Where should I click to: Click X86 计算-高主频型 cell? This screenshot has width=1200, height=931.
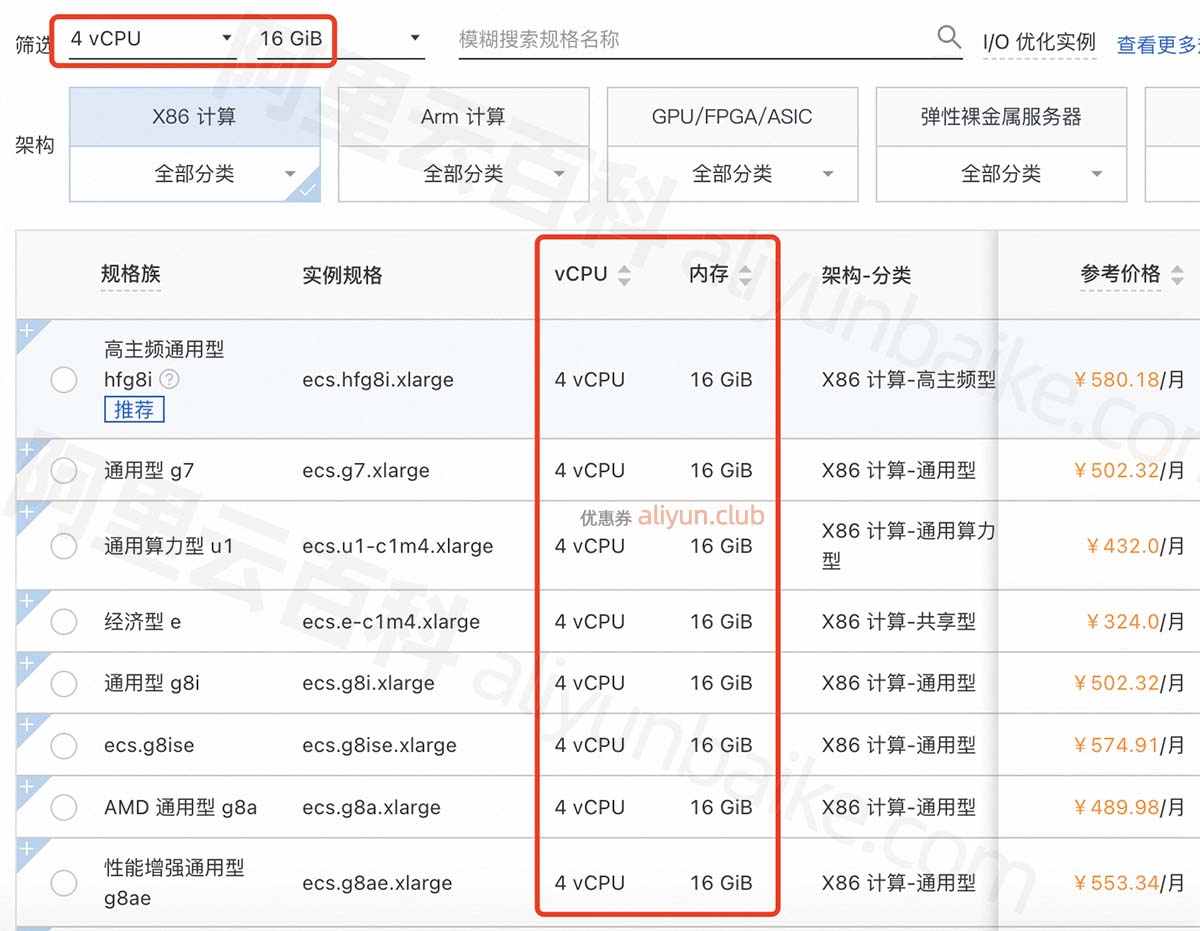(909, 380)
